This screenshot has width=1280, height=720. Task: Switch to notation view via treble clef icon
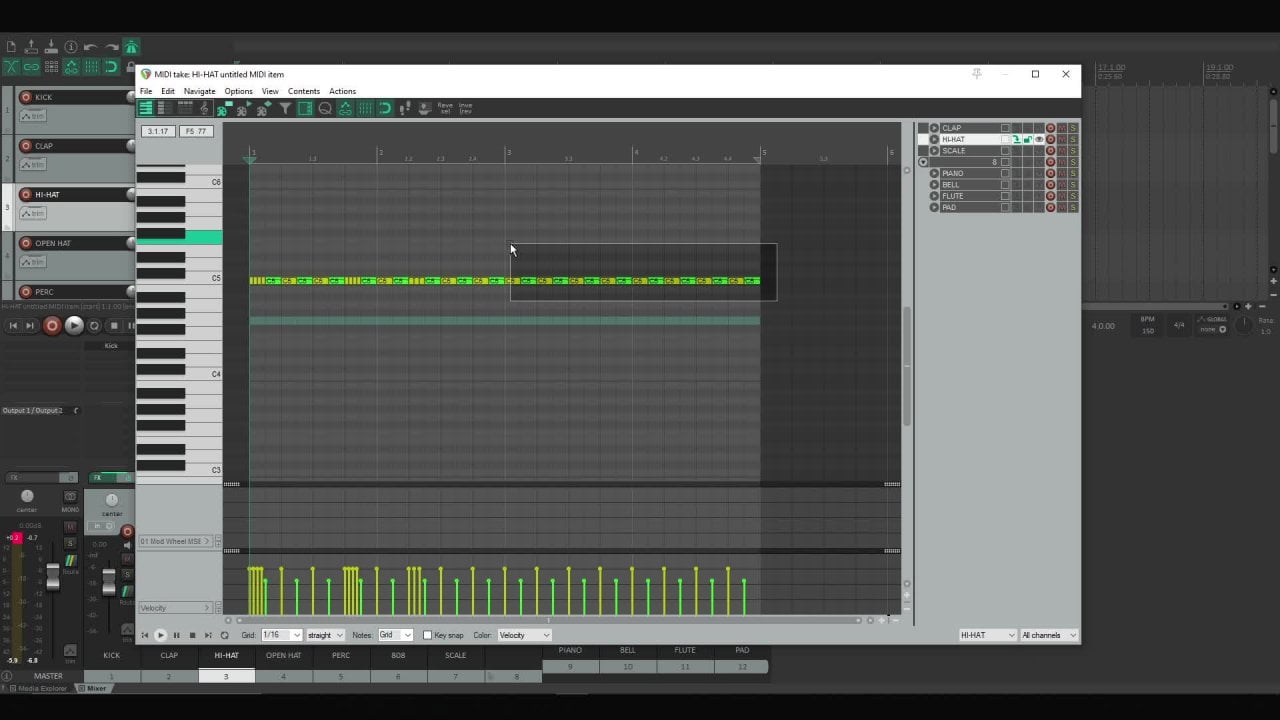(x=204, y=108)
